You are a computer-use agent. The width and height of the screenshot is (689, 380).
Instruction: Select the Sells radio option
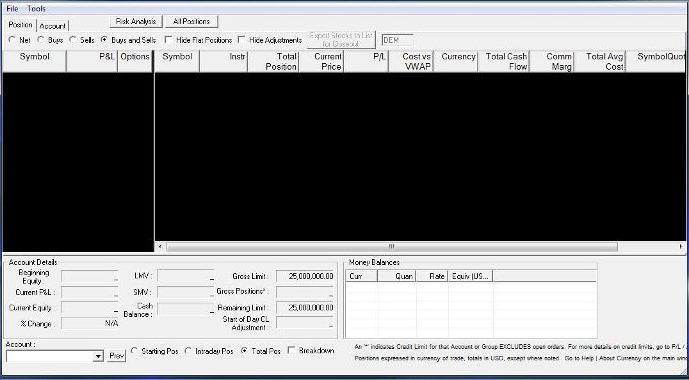73,40
